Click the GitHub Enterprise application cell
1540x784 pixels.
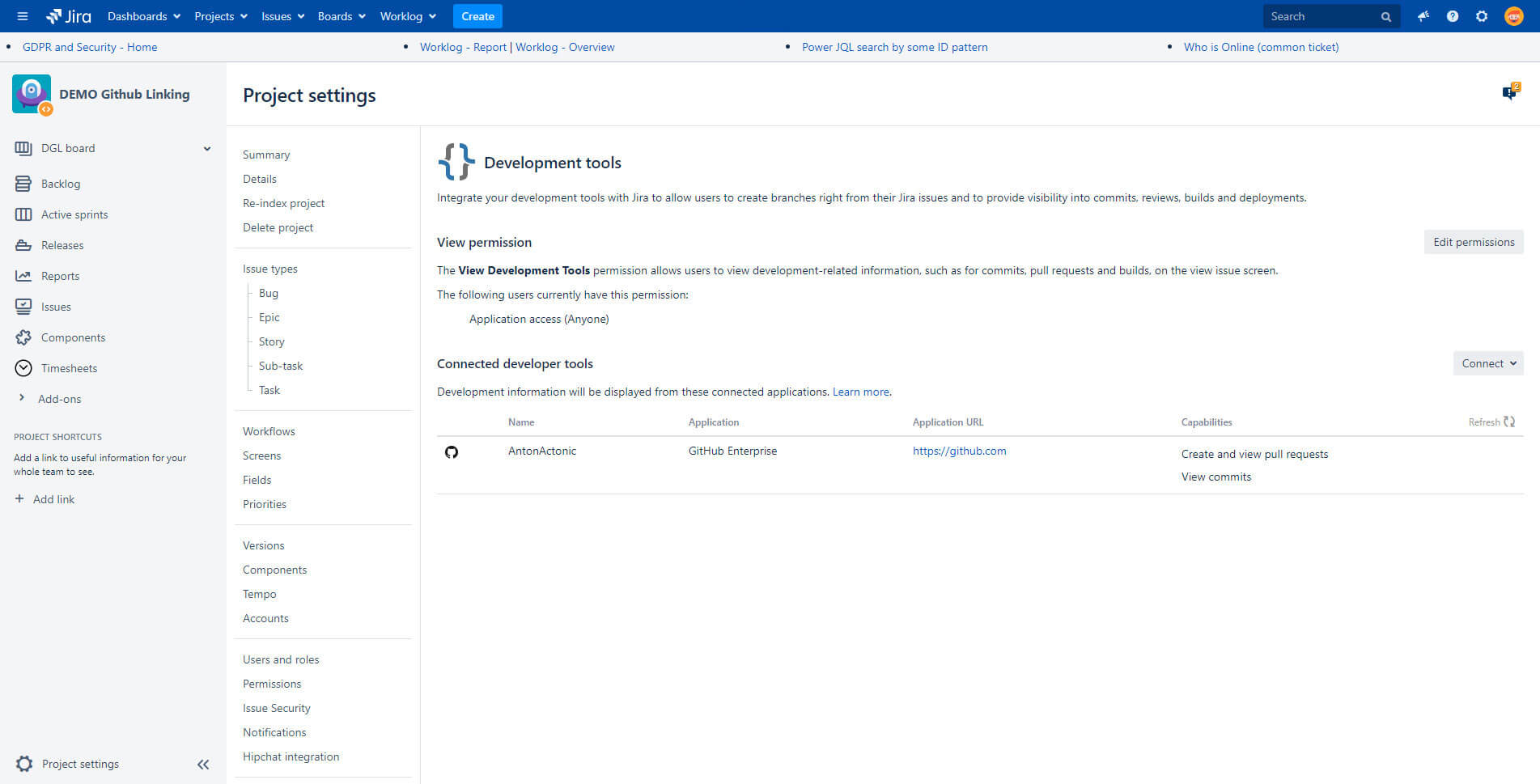tap(732, 451)
